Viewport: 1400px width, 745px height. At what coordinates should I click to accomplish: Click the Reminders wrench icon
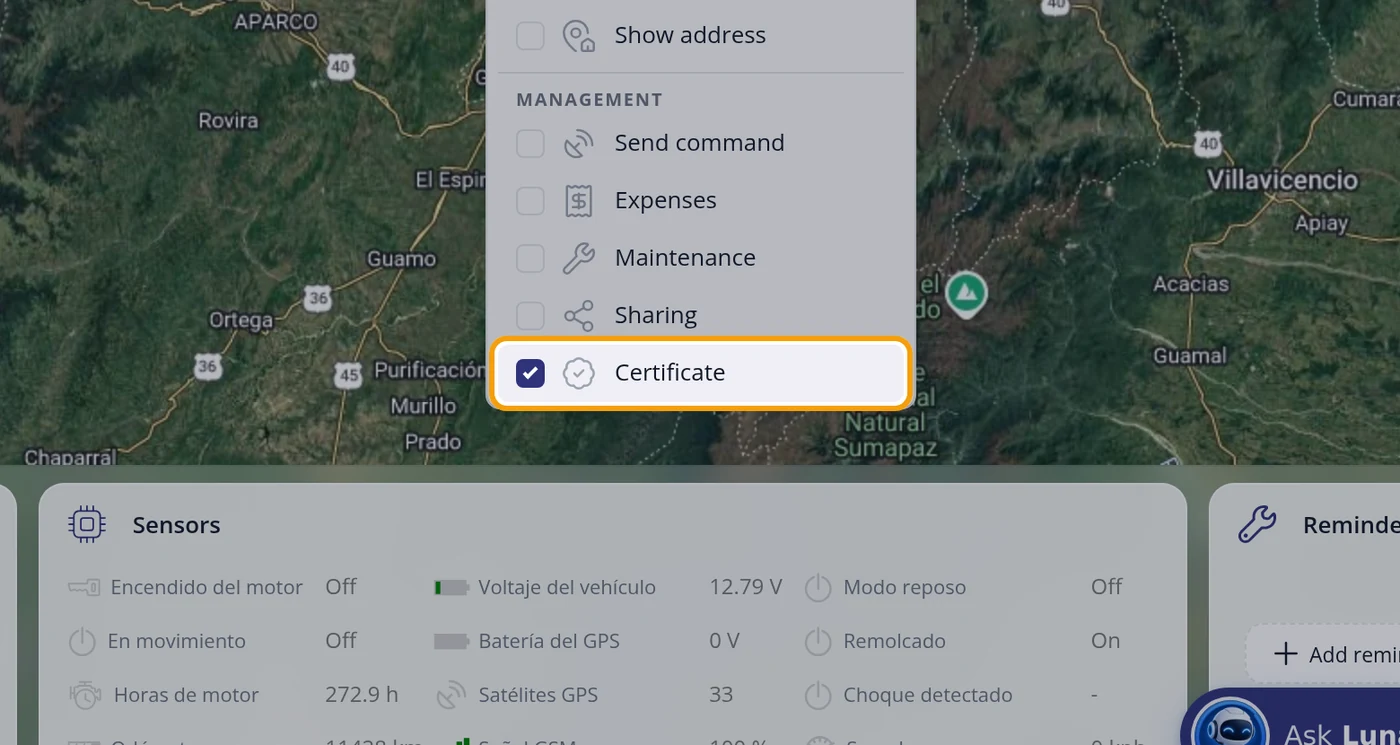click(x=1257, y=525)
